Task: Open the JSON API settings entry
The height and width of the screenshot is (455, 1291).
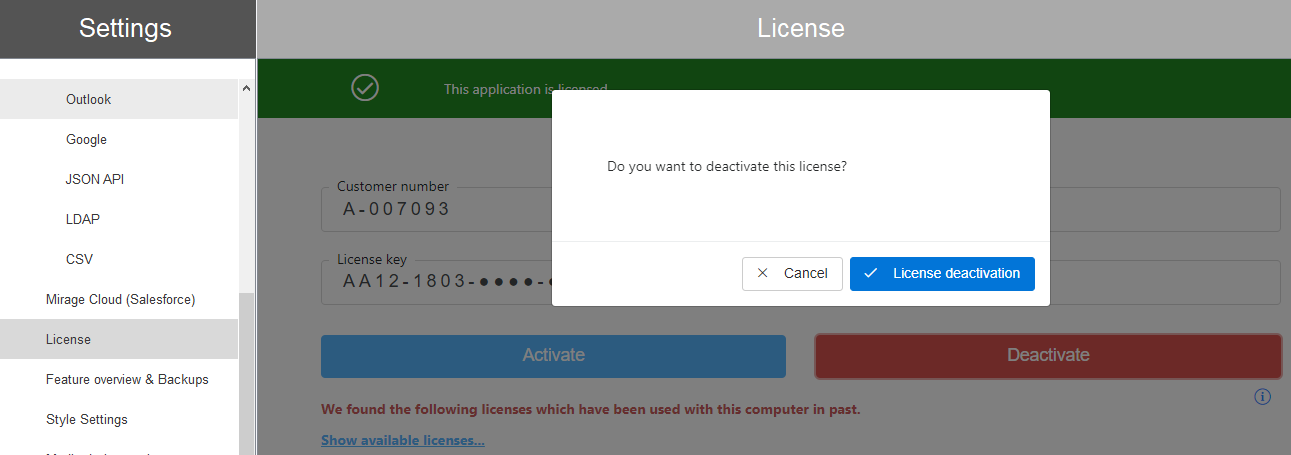Action: click(95, 180)
